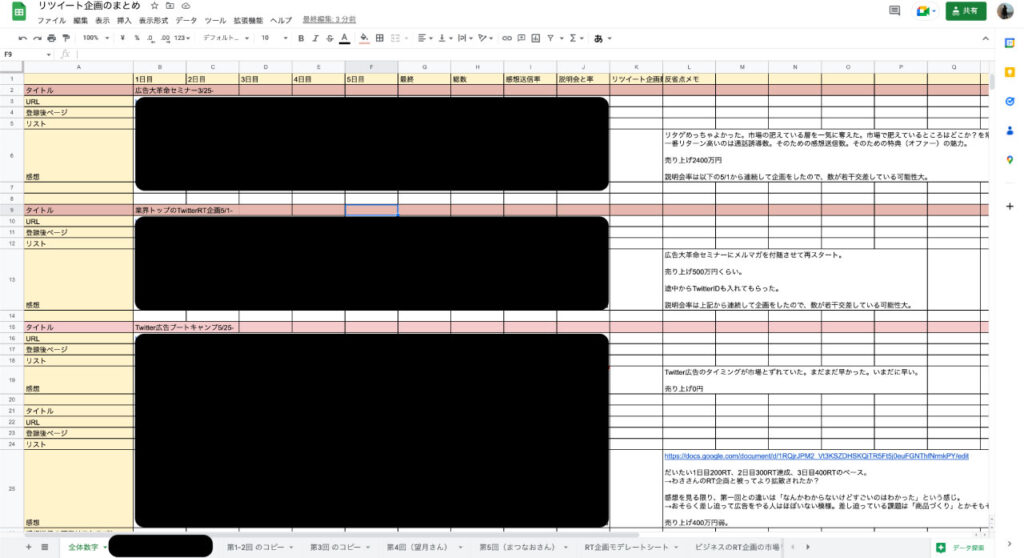Open Google Calendar in the side panel

(x=1010, y=43)
